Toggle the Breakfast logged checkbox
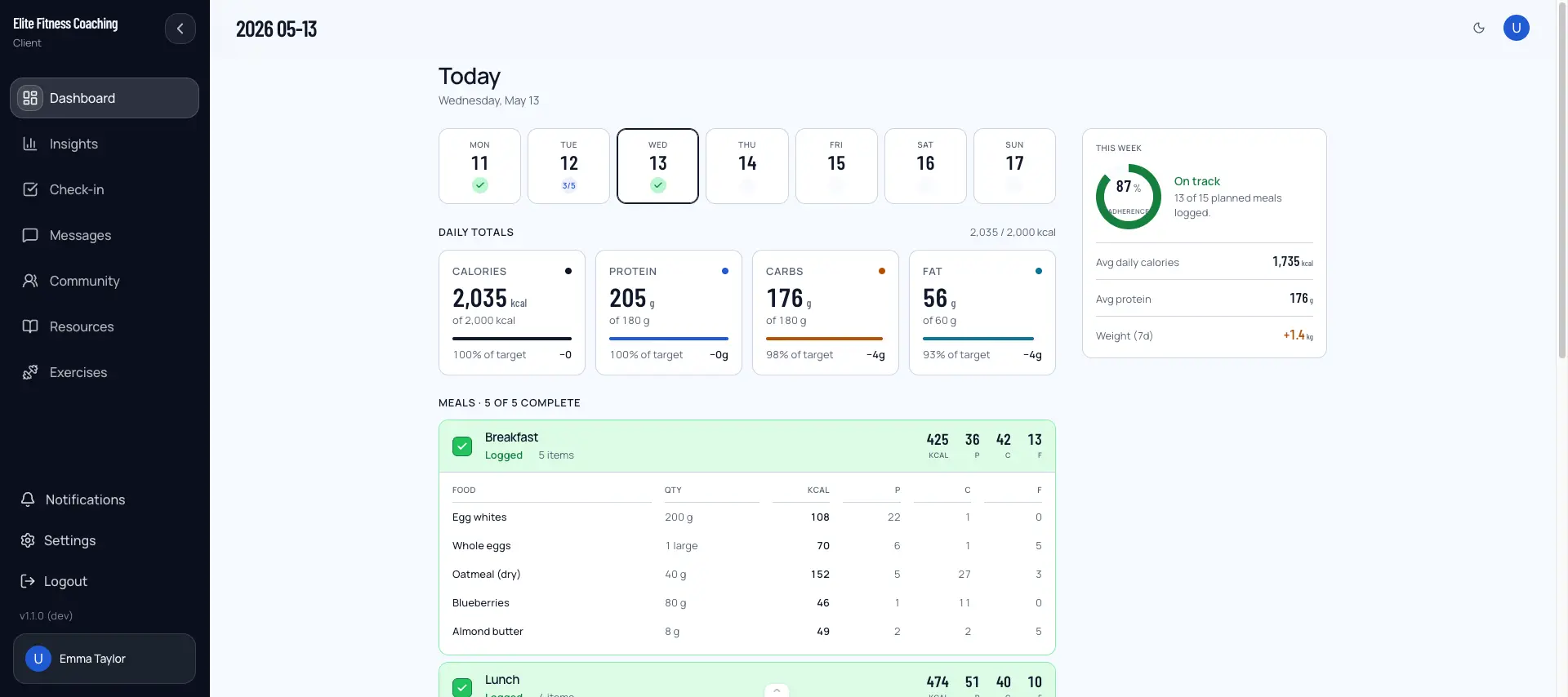The height and width of the screenshot is (697, 1568). click(x=462, y=446)
